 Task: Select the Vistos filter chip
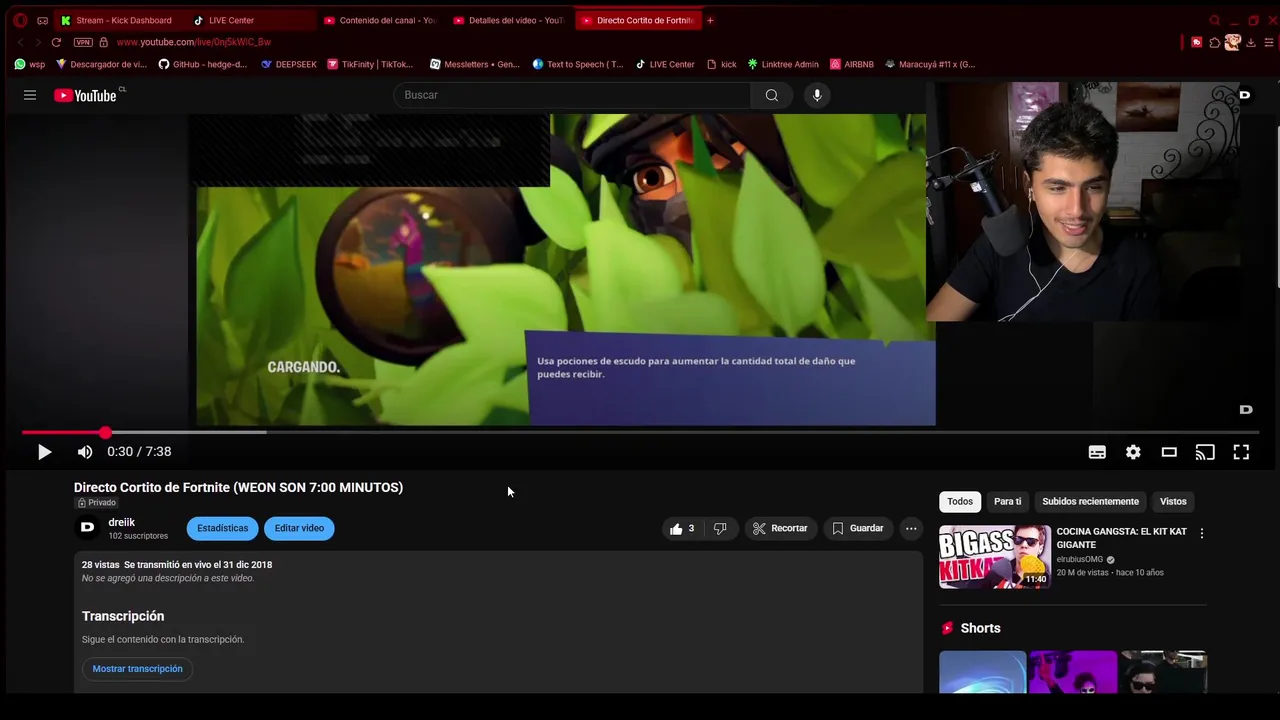click(x=1173, y=502)
